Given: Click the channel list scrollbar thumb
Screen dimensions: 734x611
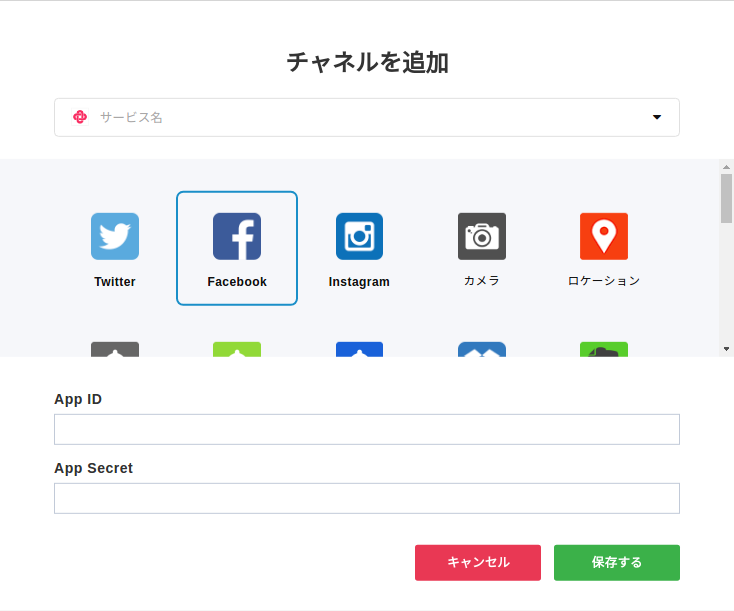Looking at the screenshot, I should (x=727, y=199).
